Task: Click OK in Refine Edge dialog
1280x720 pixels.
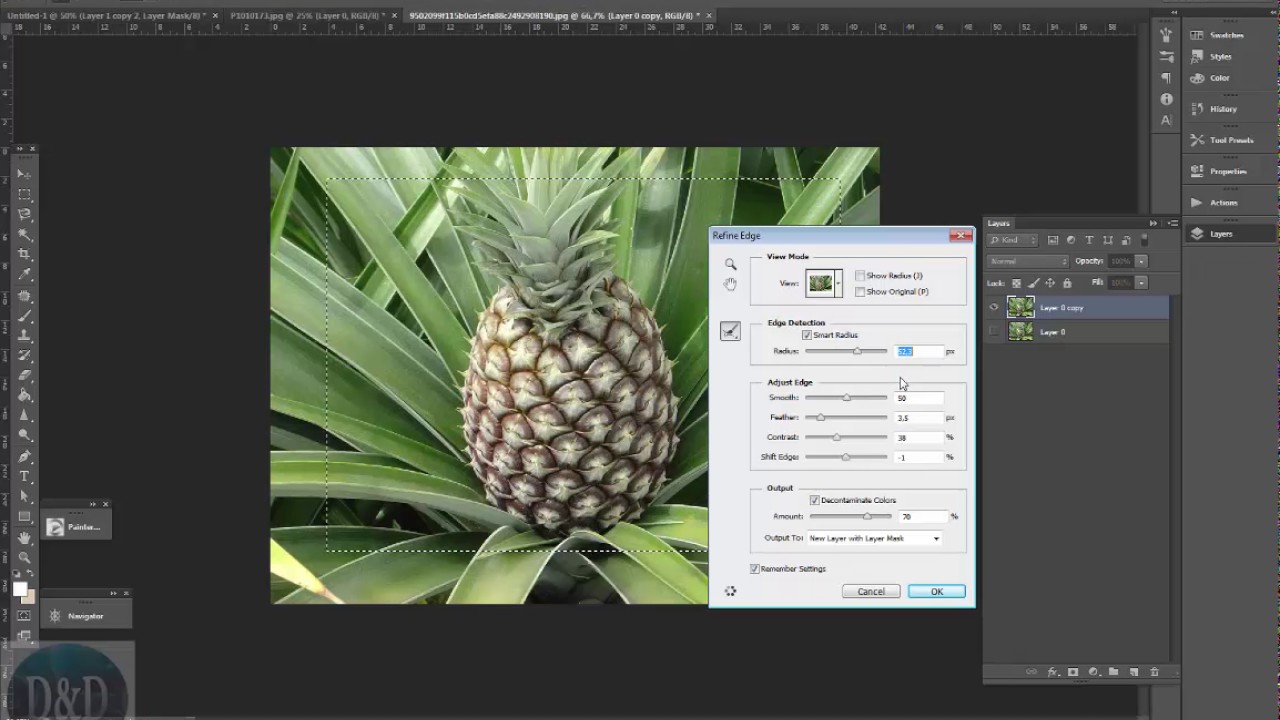Action: (x=937, y=591)
